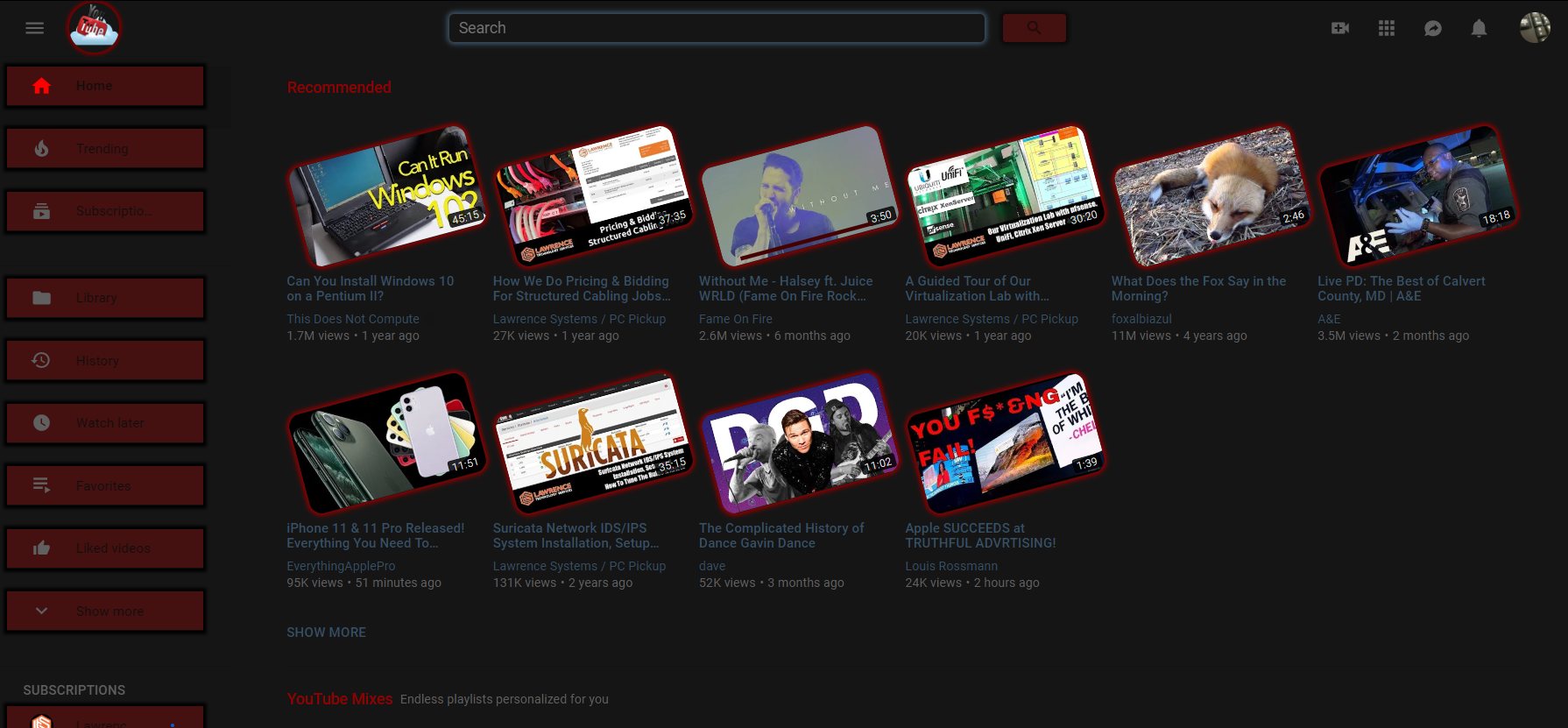Click the YouTube logo in the header

94,28
